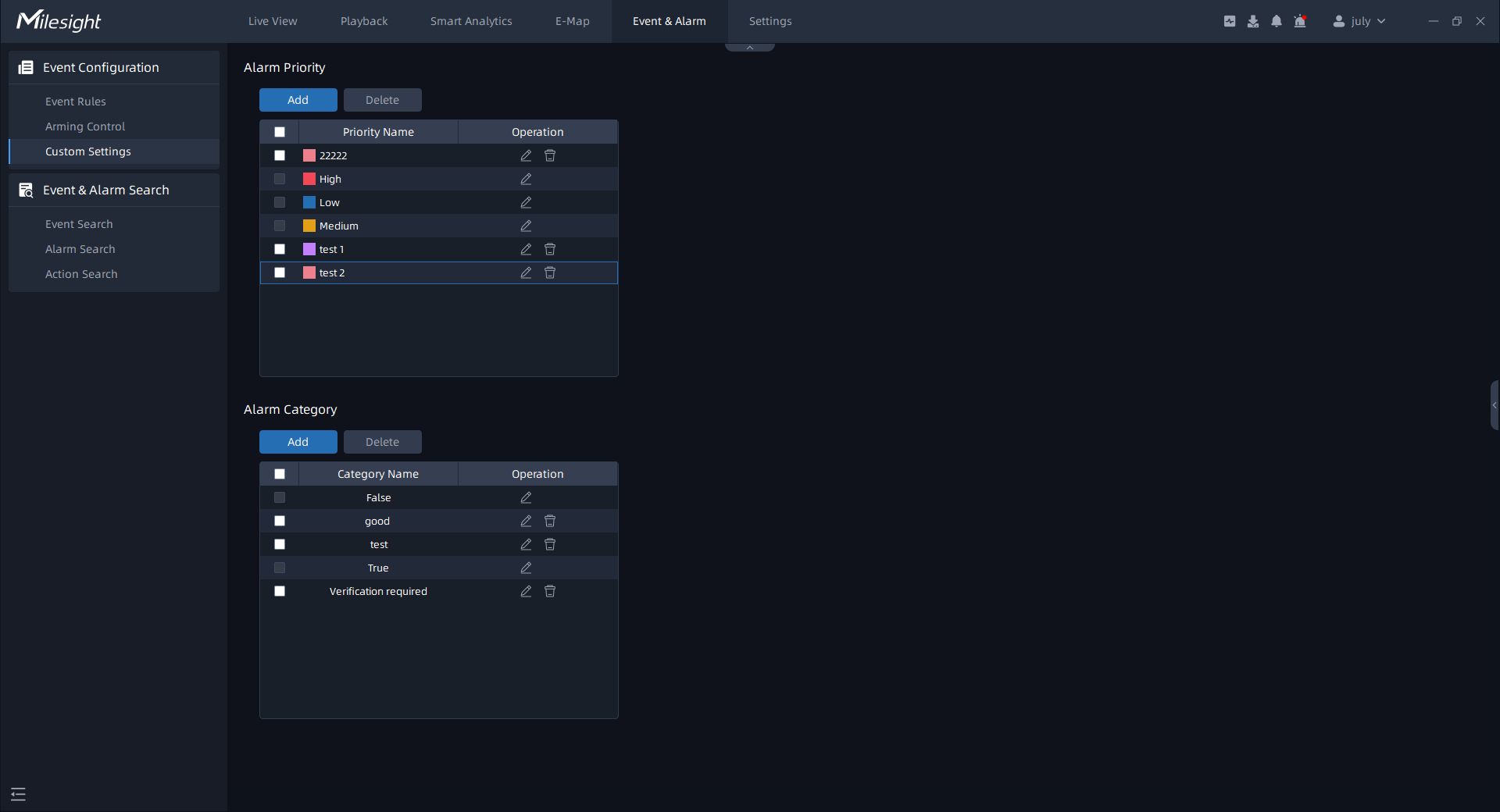
Task: Click Delete under Alarm Category
Action: point(382,442)
